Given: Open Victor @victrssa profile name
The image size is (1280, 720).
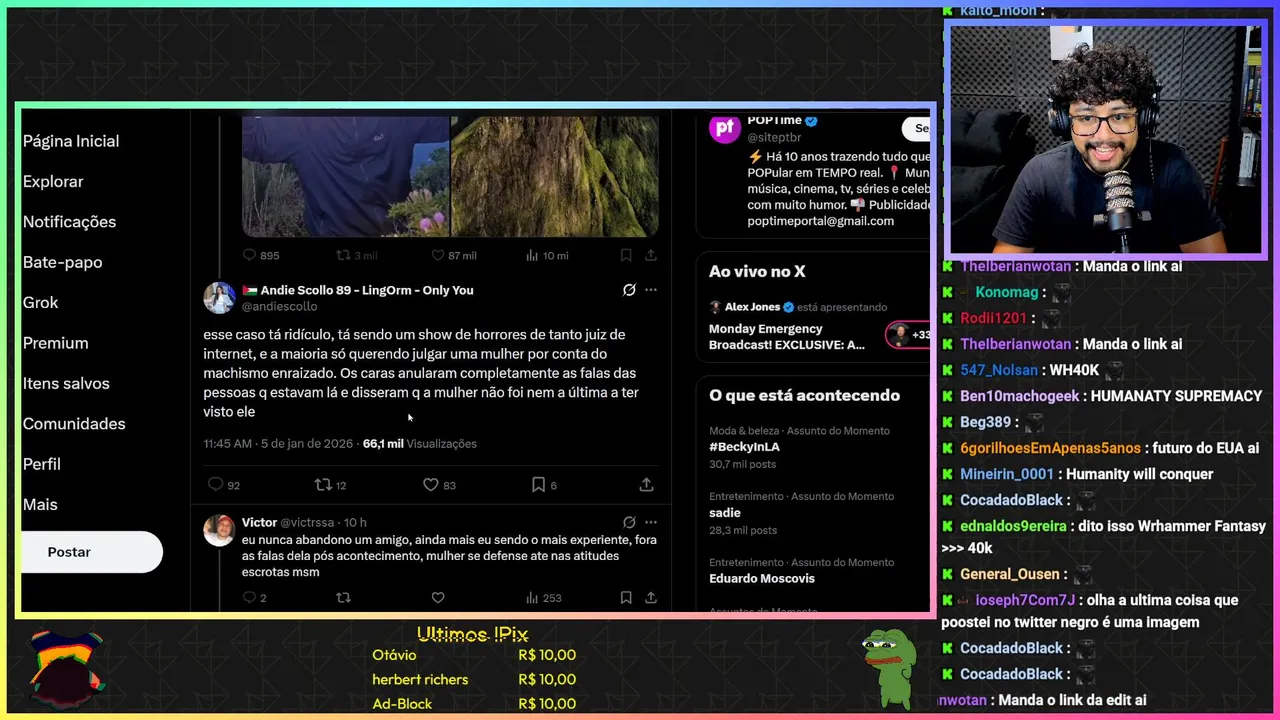Looking at the screenshot, I should pos(288,522).
